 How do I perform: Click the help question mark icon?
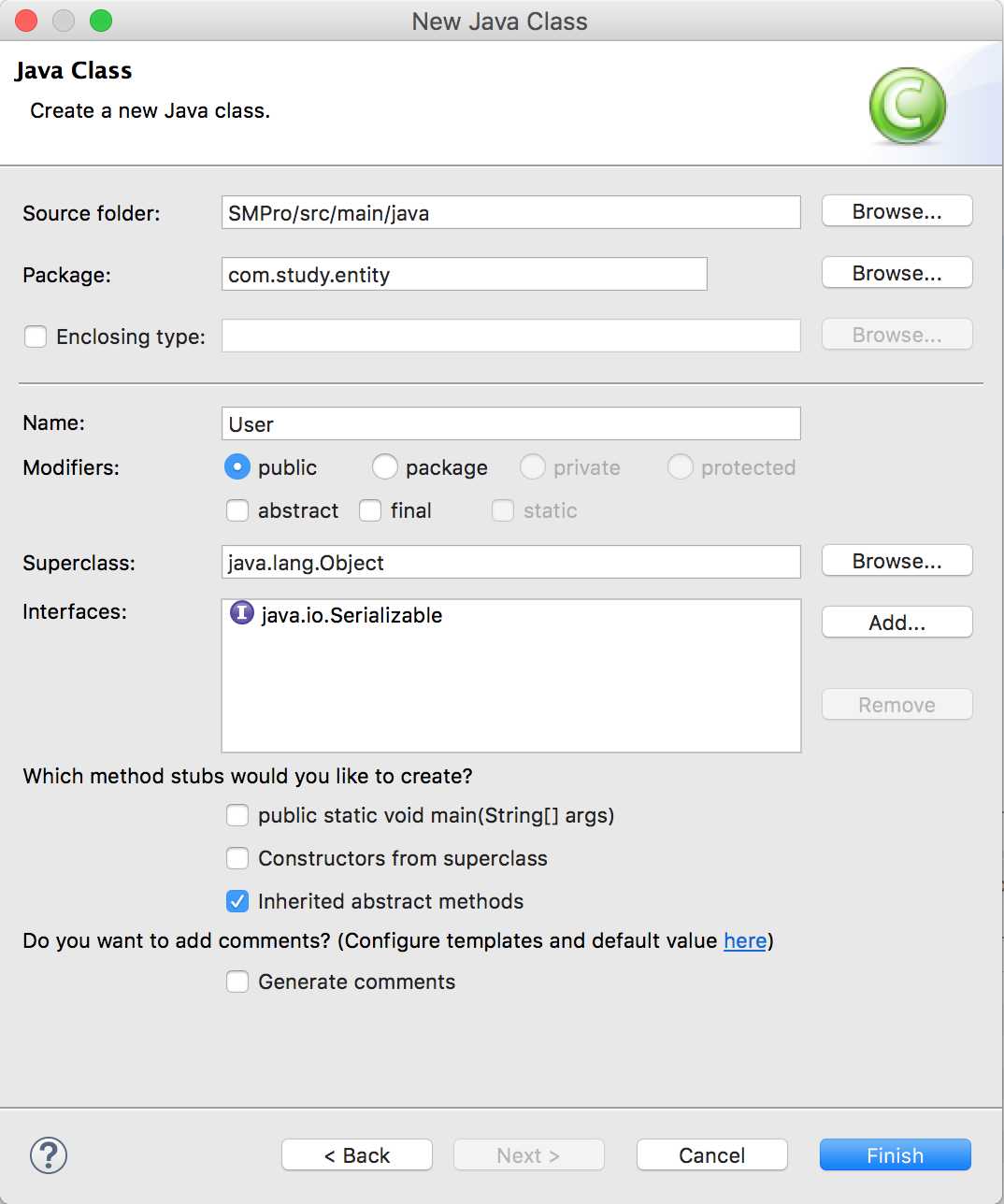coord(49,1155)
